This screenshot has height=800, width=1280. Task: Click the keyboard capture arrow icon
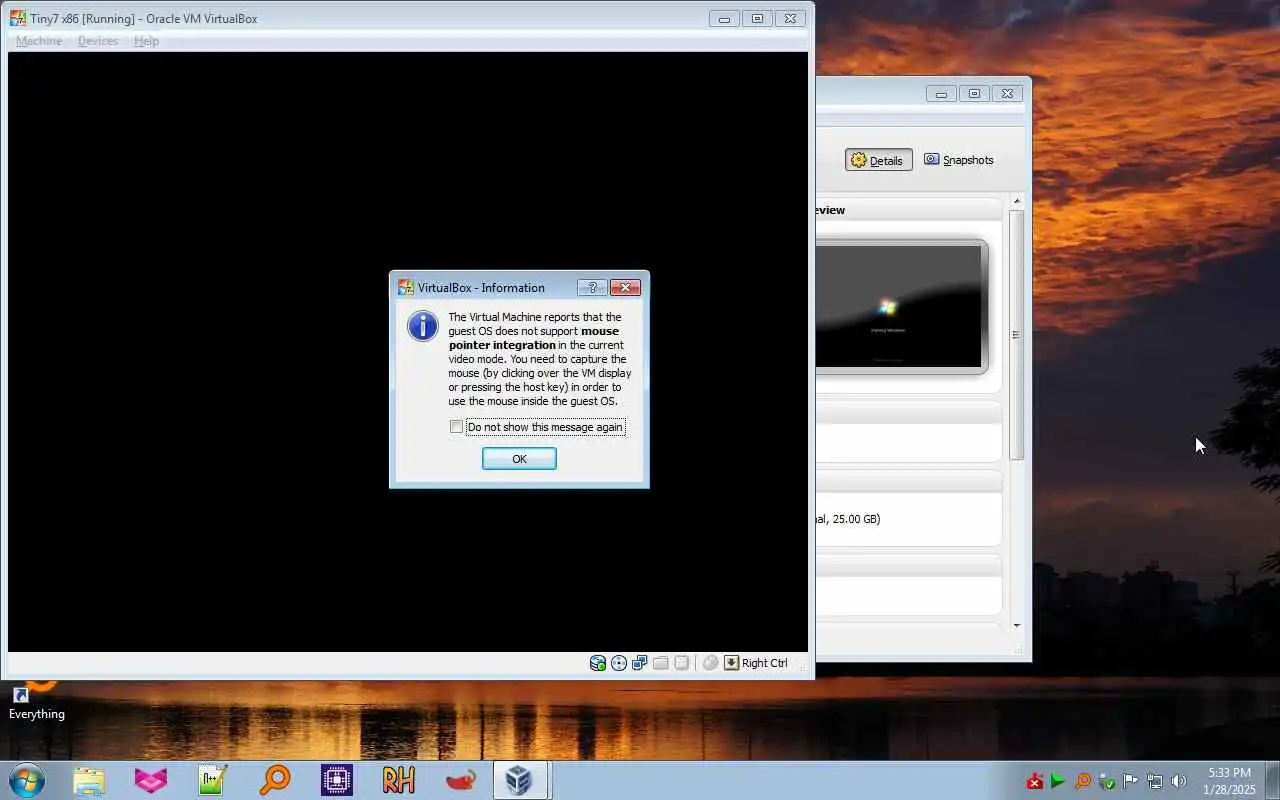(731, 663)
